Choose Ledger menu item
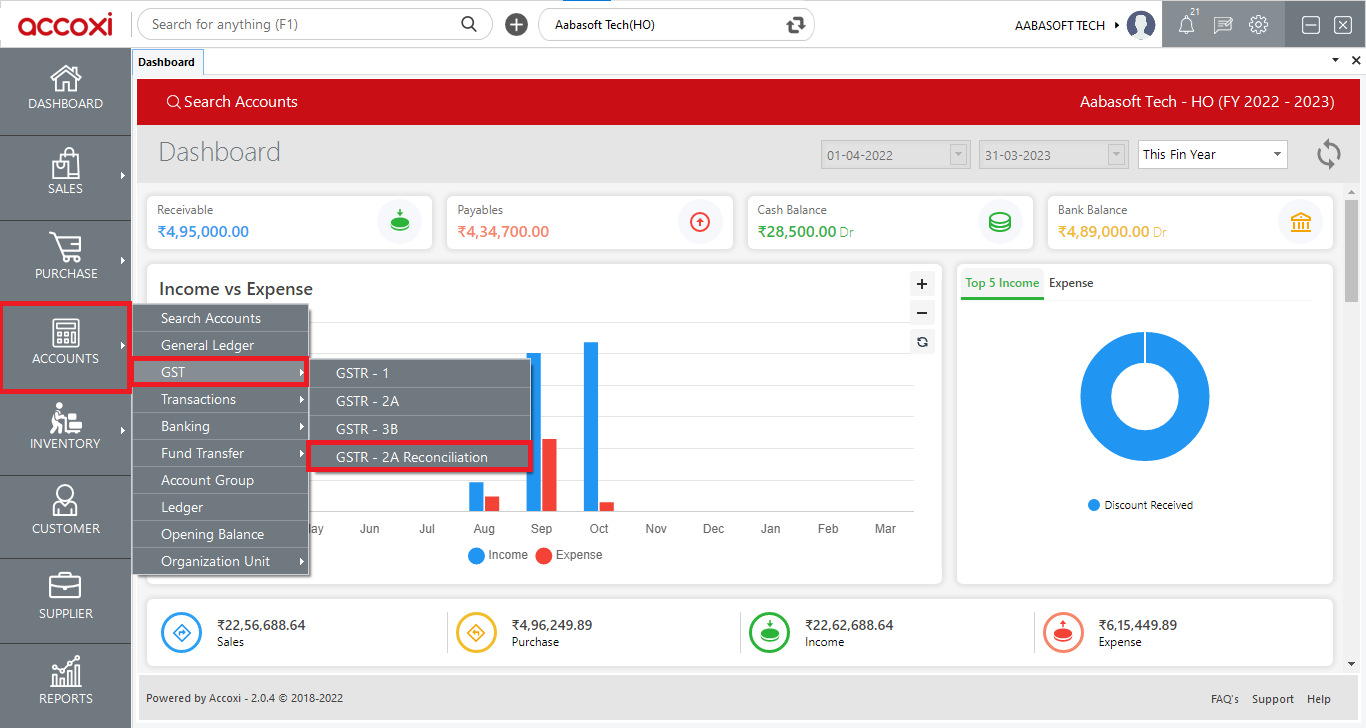Image resolution: width=1366 pixels, height=728 pixels. (220, 507)
